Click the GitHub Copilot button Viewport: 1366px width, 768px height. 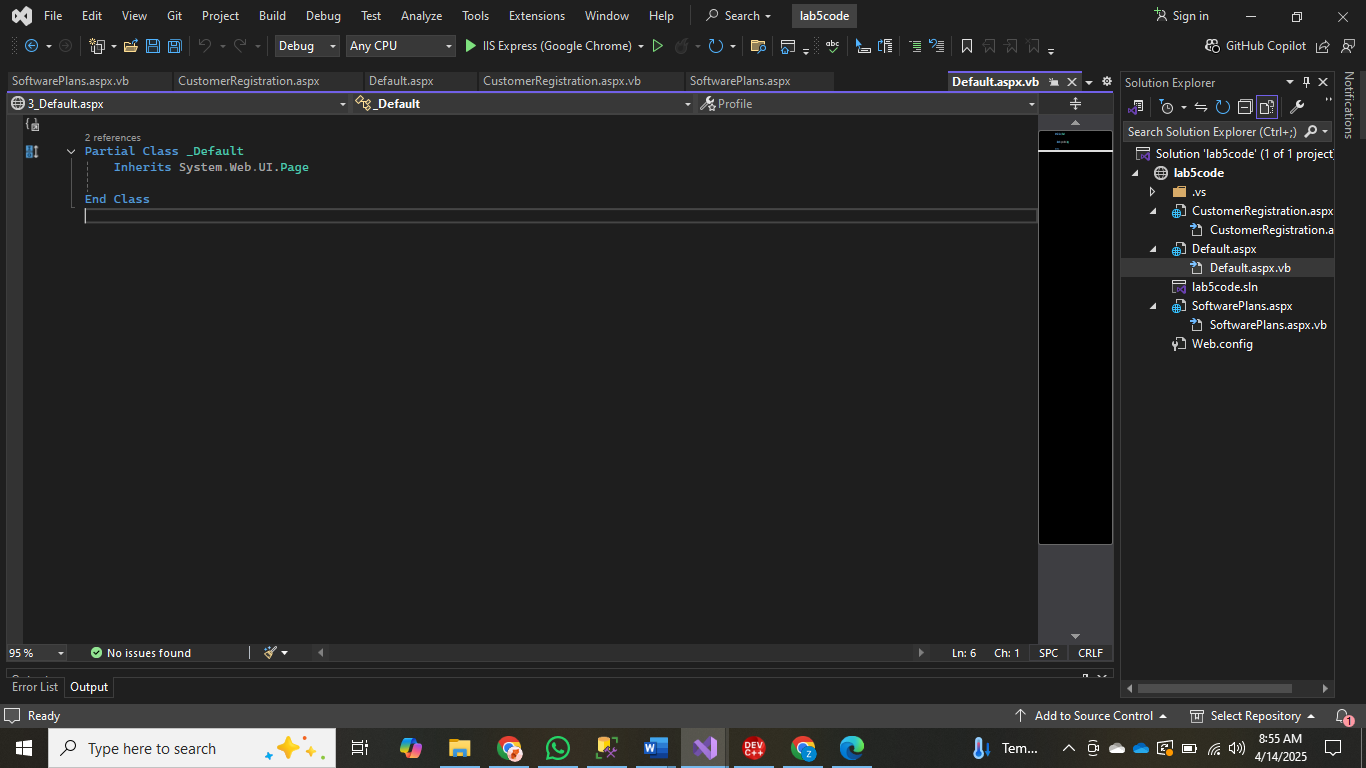1257,46
